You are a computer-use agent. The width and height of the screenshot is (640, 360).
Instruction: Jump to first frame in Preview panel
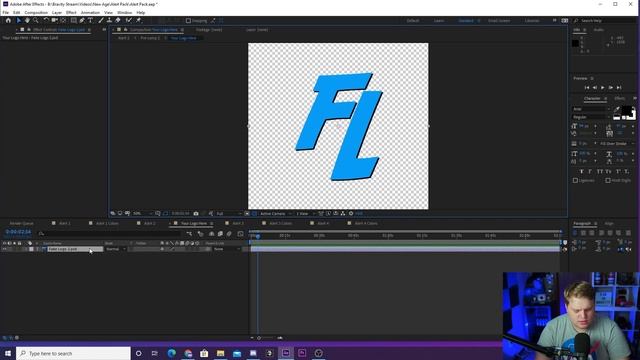tap(587, 87)
